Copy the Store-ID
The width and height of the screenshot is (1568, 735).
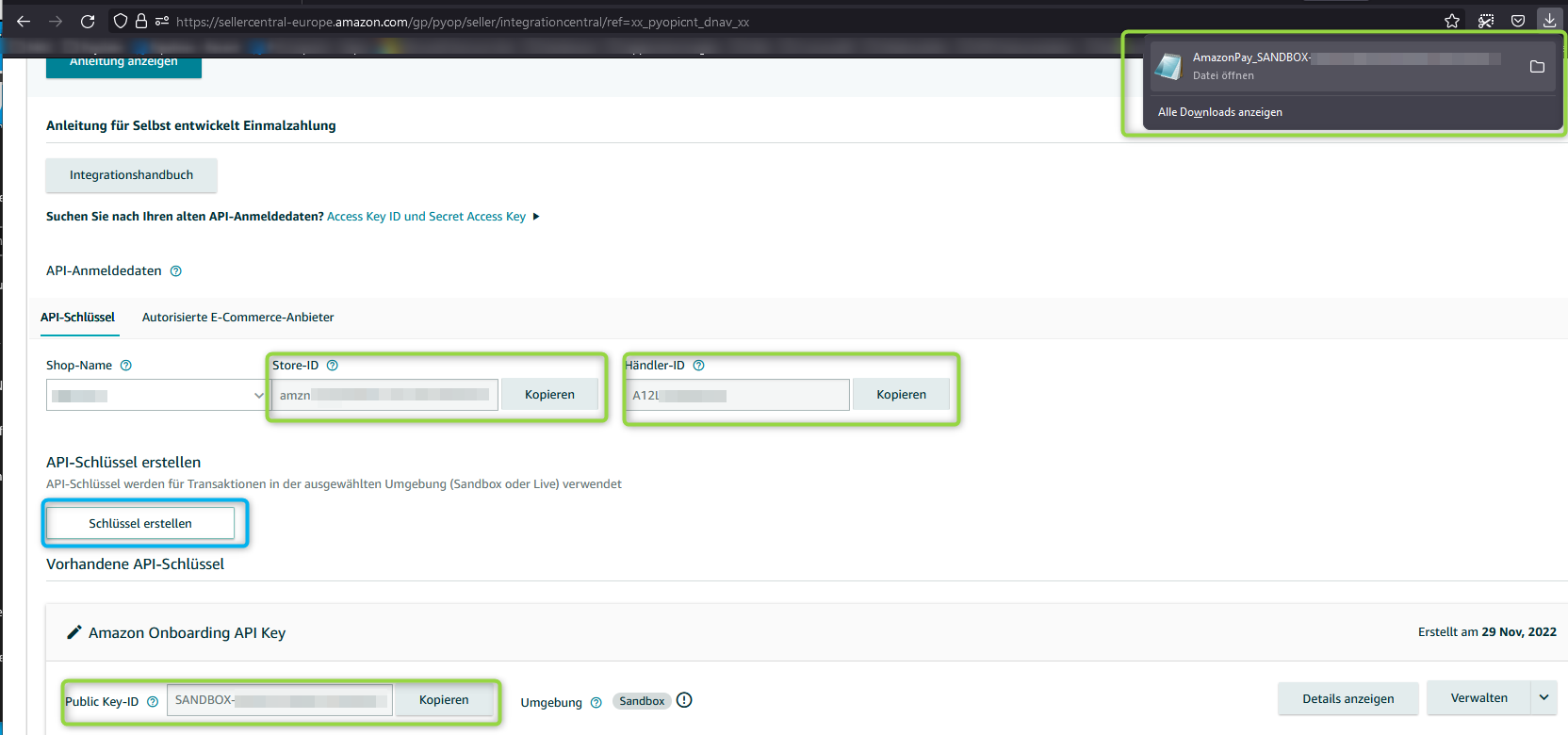(549, 395)
